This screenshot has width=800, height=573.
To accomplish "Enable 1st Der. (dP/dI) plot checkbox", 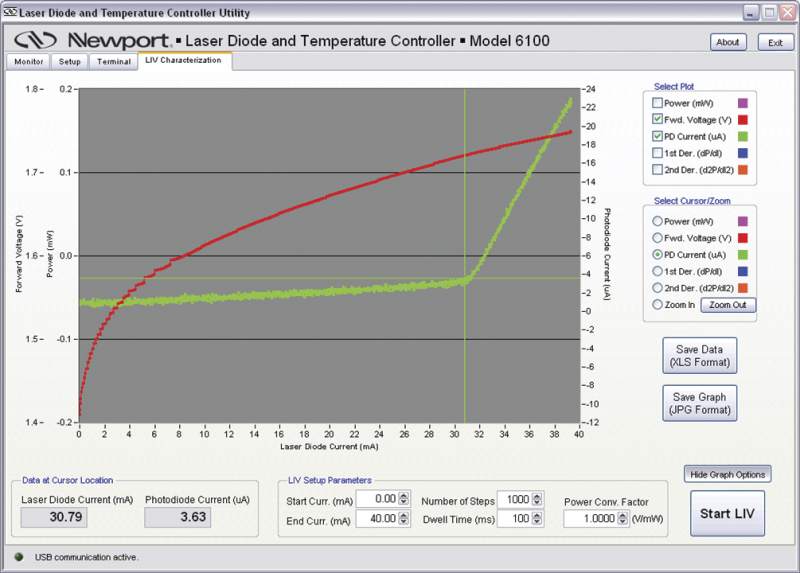I will pos(657,153).
